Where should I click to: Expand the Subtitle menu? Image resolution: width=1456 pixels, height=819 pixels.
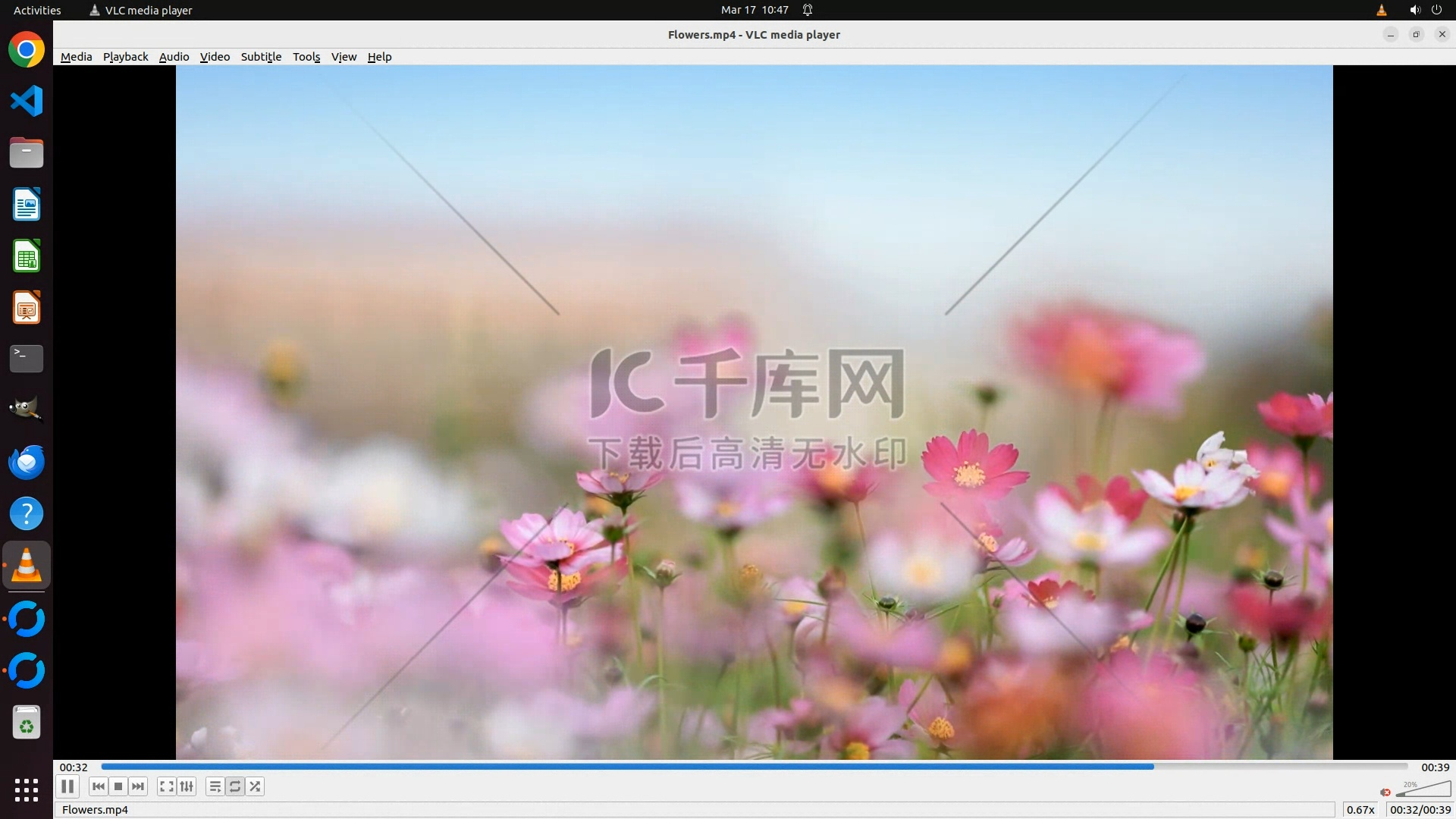tap(261, 57)
